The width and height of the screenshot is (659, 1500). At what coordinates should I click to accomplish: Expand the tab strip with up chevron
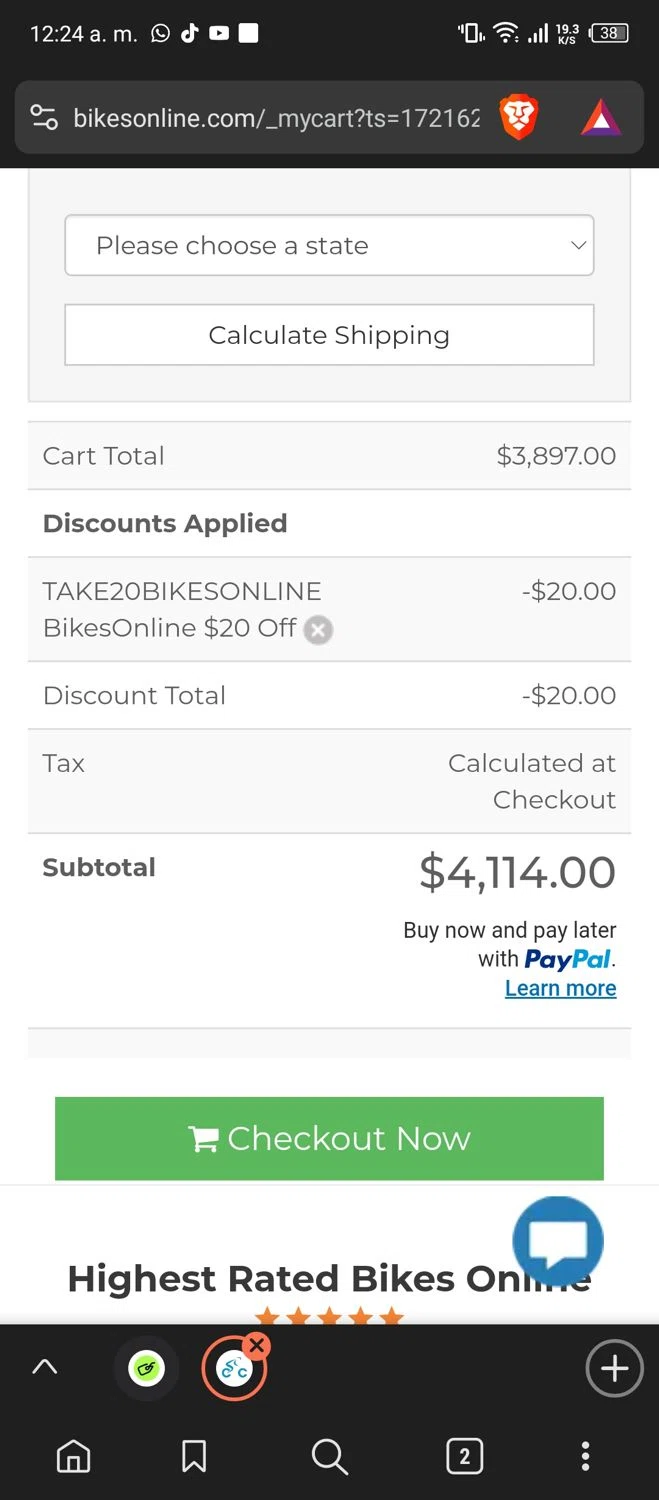point(45,1368)
